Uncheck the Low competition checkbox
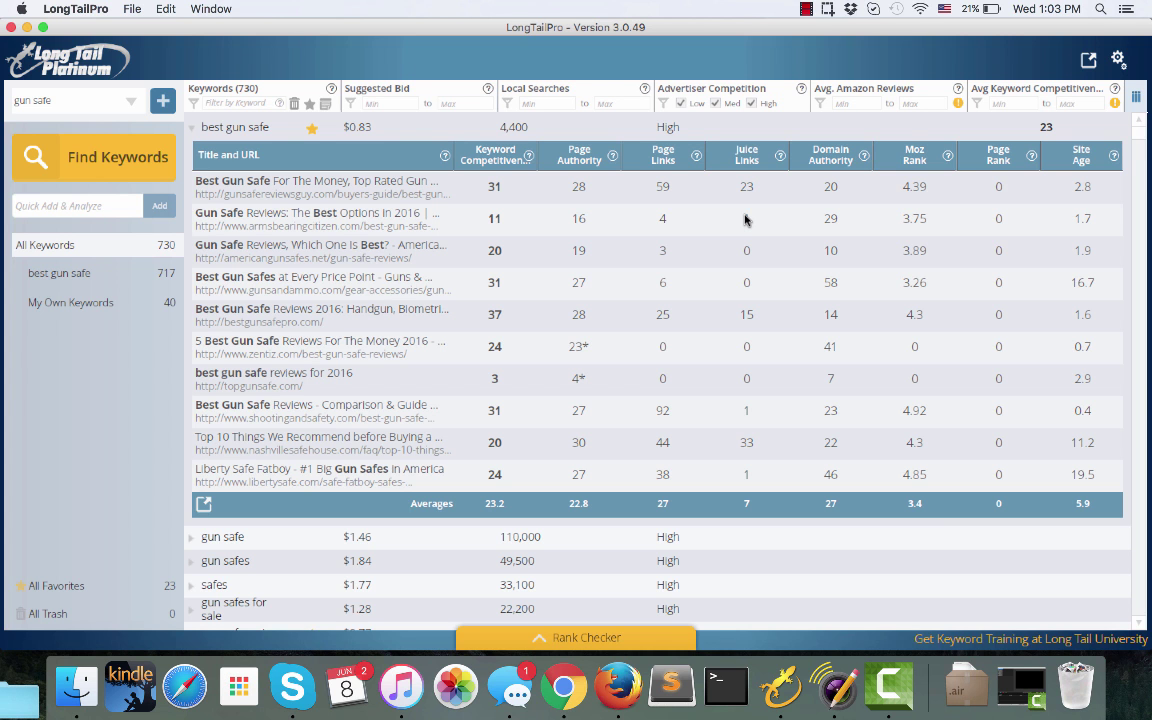Screen dimensions: 1152x720 pos(681,104)
